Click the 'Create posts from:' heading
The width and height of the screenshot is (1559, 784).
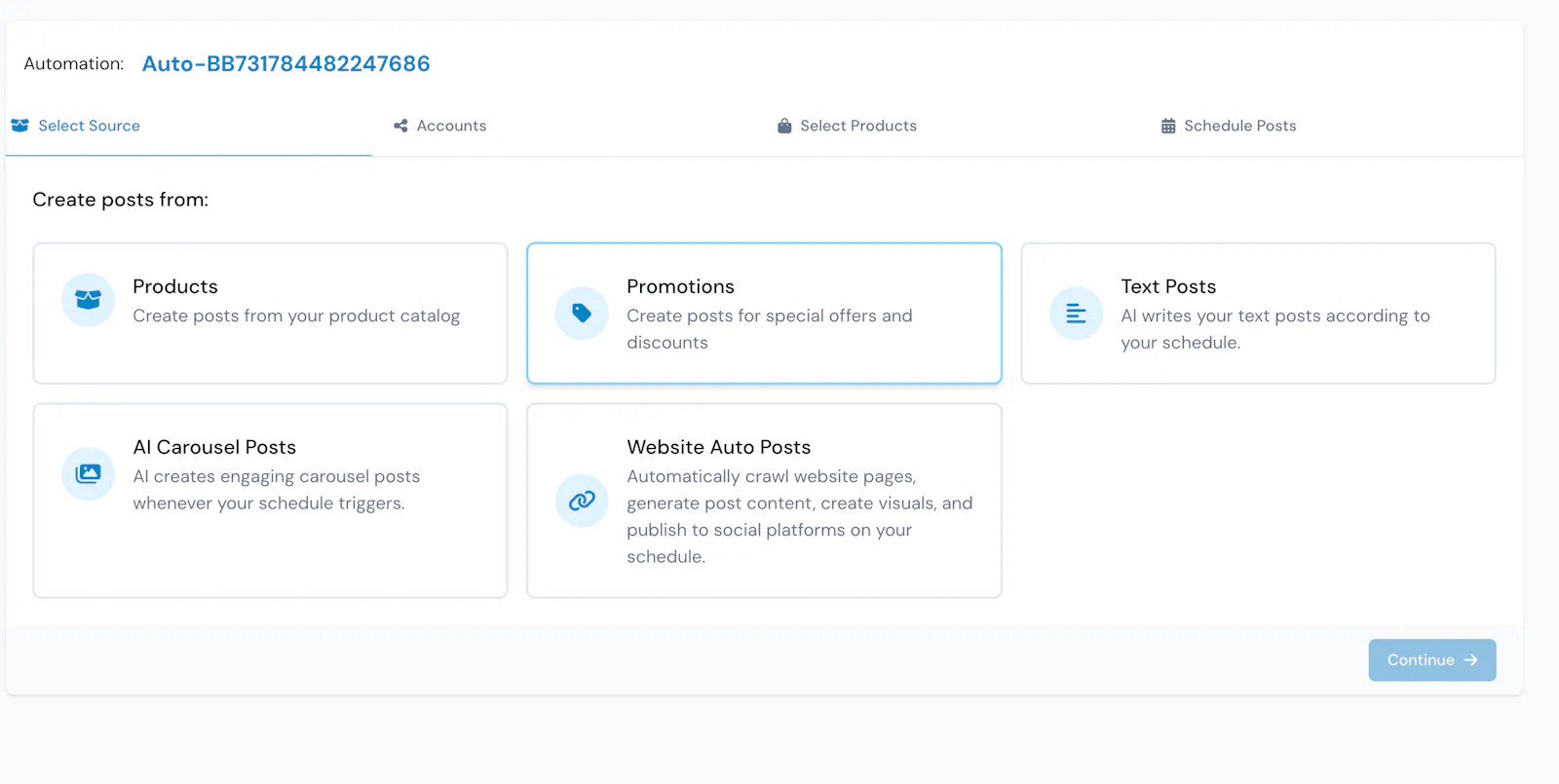121,200
